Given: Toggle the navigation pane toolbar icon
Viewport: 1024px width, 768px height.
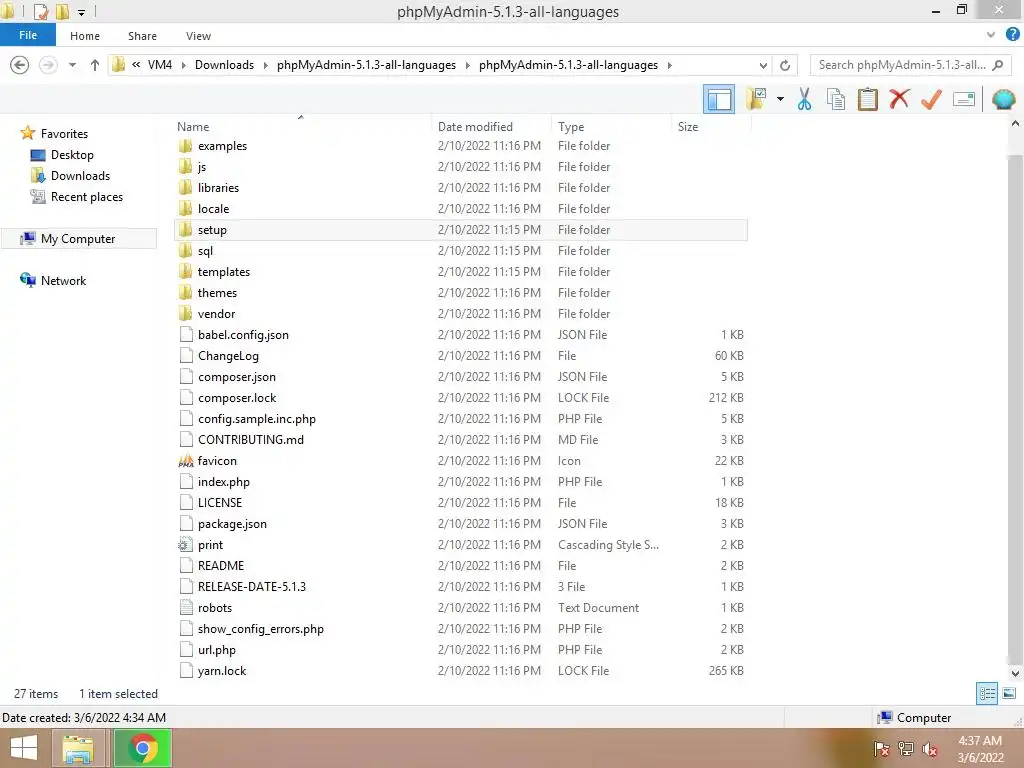Looking at the screenshot, I should 719,99.
